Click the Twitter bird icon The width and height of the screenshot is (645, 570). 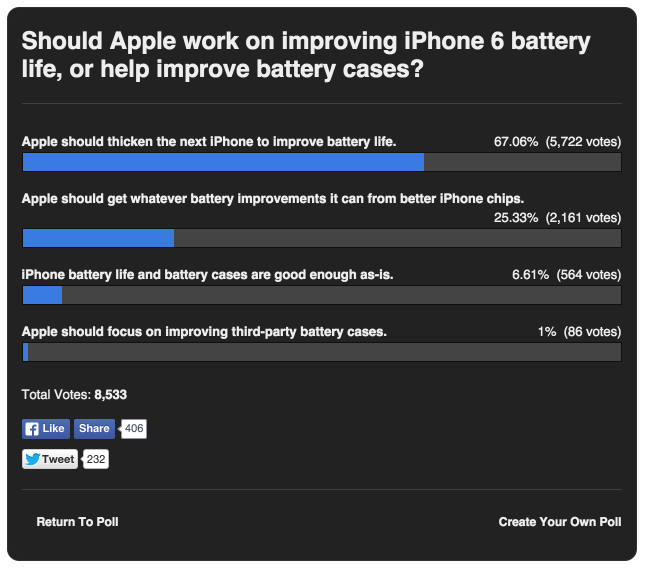[x=33, y=460]
